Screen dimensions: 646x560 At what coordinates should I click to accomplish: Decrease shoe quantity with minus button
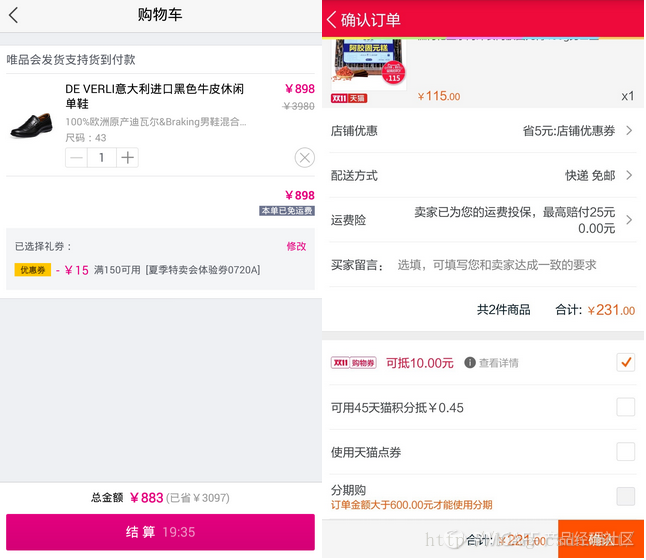(76, 158)
